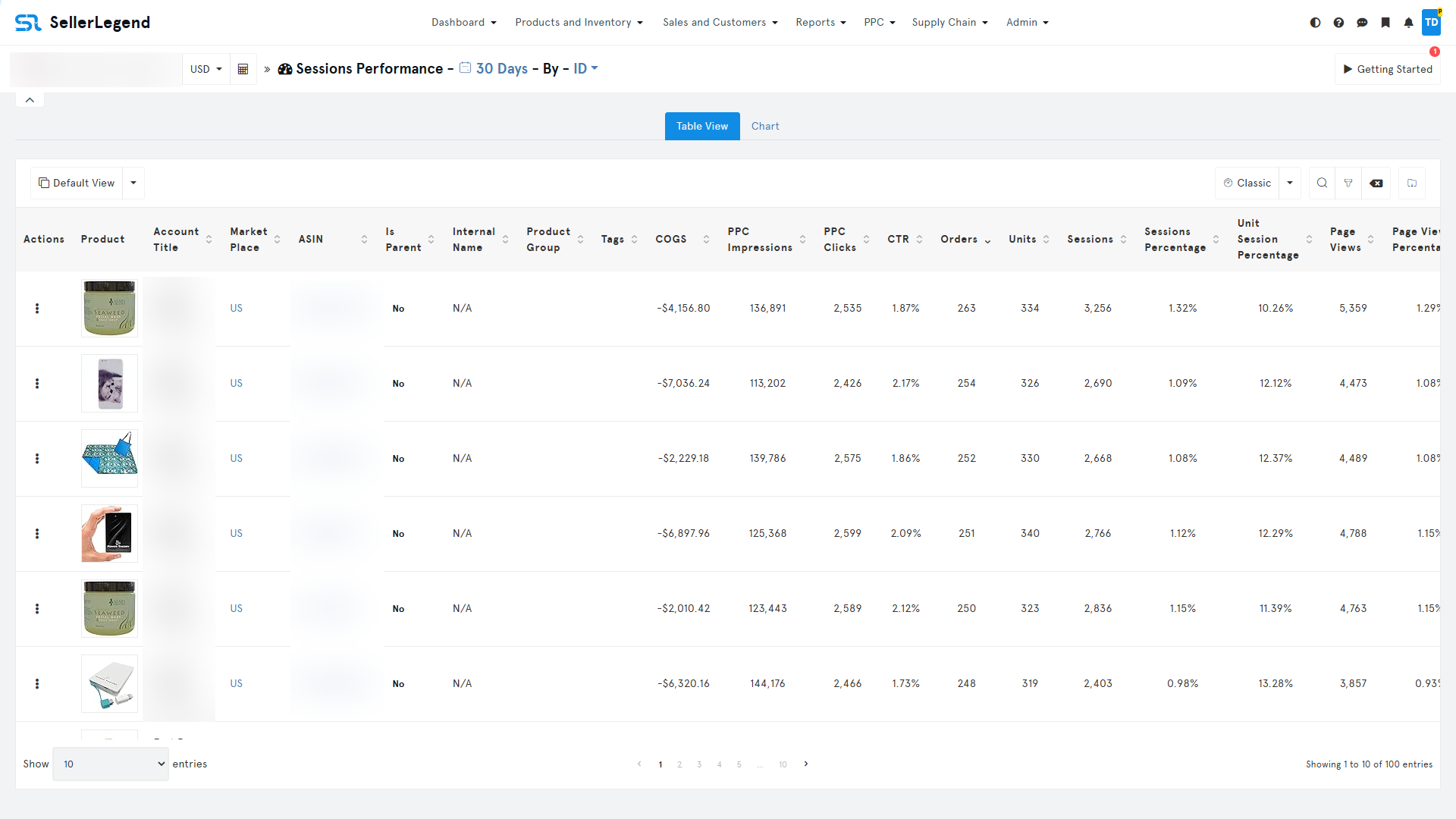
Task: Open the table search magnifier icon
Action: (1322, 183)
